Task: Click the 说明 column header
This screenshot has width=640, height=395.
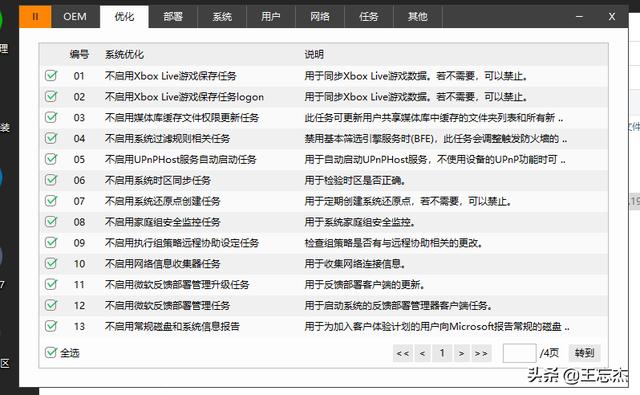Action: 314,54
